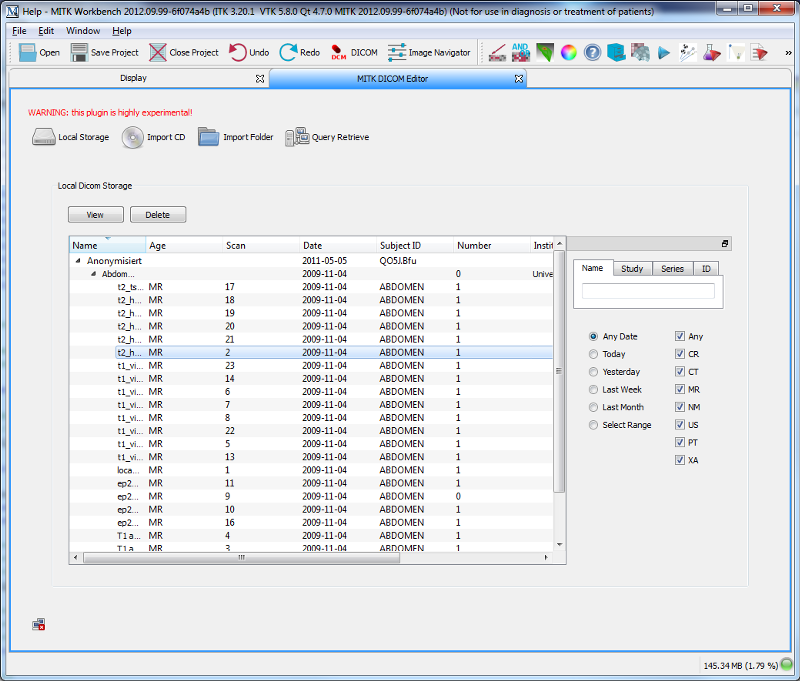Switch to the Study search tab
The height and width of the screenshot is (681, 800).
coord(632,268)
